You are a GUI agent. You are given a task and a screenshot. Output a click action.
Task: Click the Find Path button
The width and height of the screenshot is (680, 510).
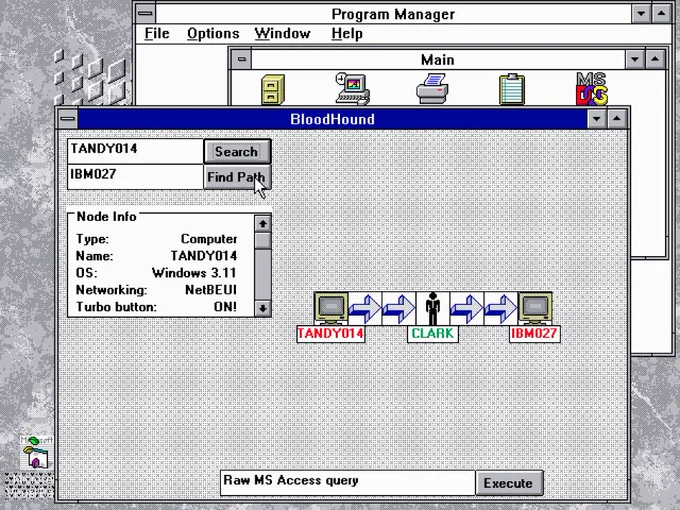[237, 177]
